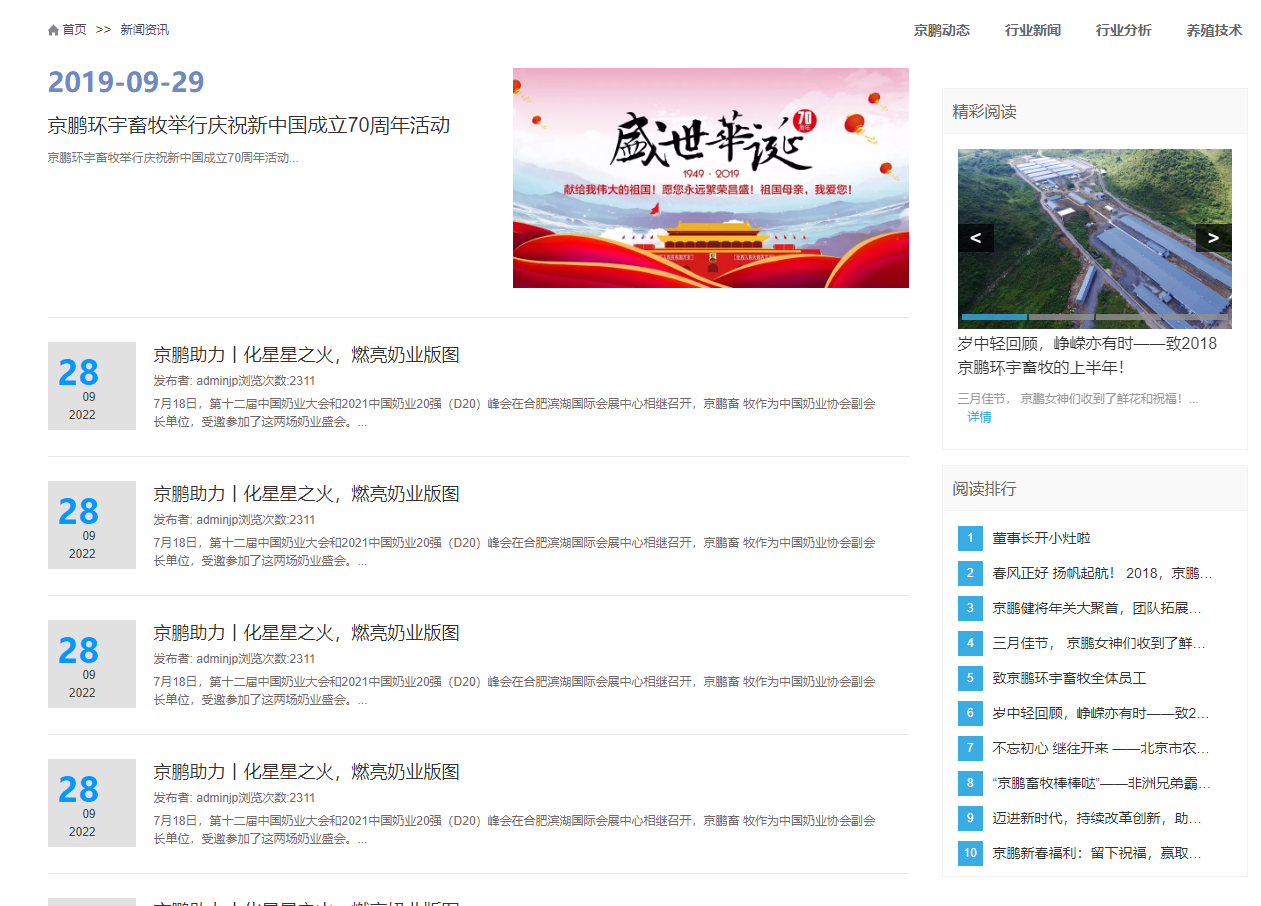Select second carousel progress indicator

pos(1061,317)
